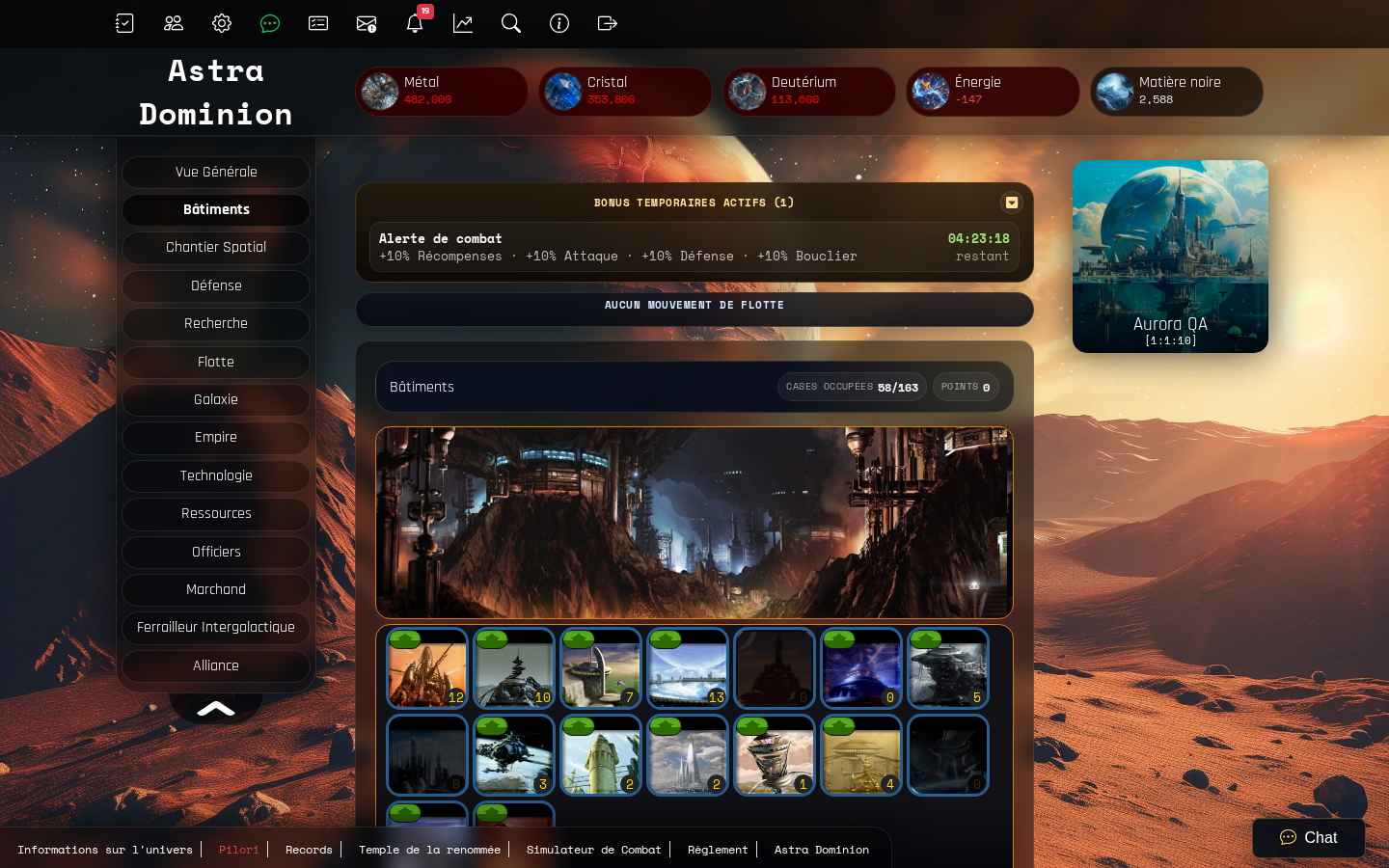This screenshot has height=868, width=1389.
Task: Click the 04:23:18 bonus timer
Action: tap(978, 239)
